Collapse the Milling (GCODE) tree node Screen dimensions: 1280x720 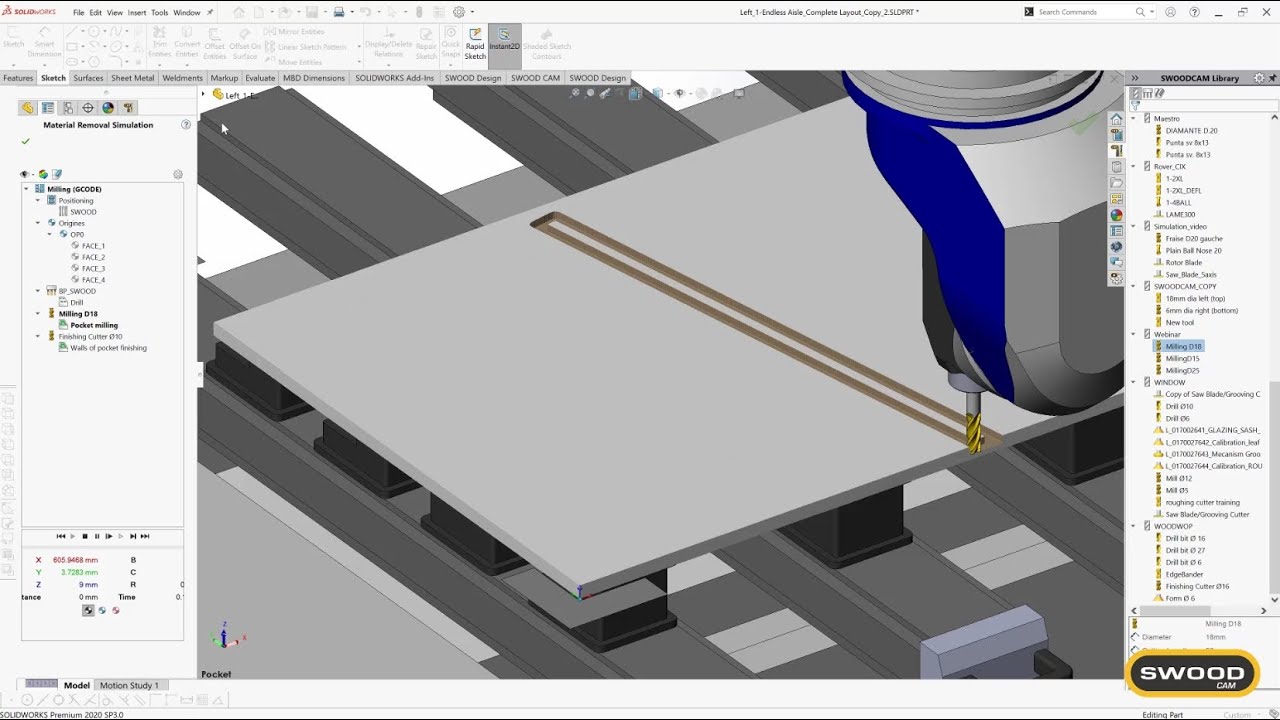26,189
